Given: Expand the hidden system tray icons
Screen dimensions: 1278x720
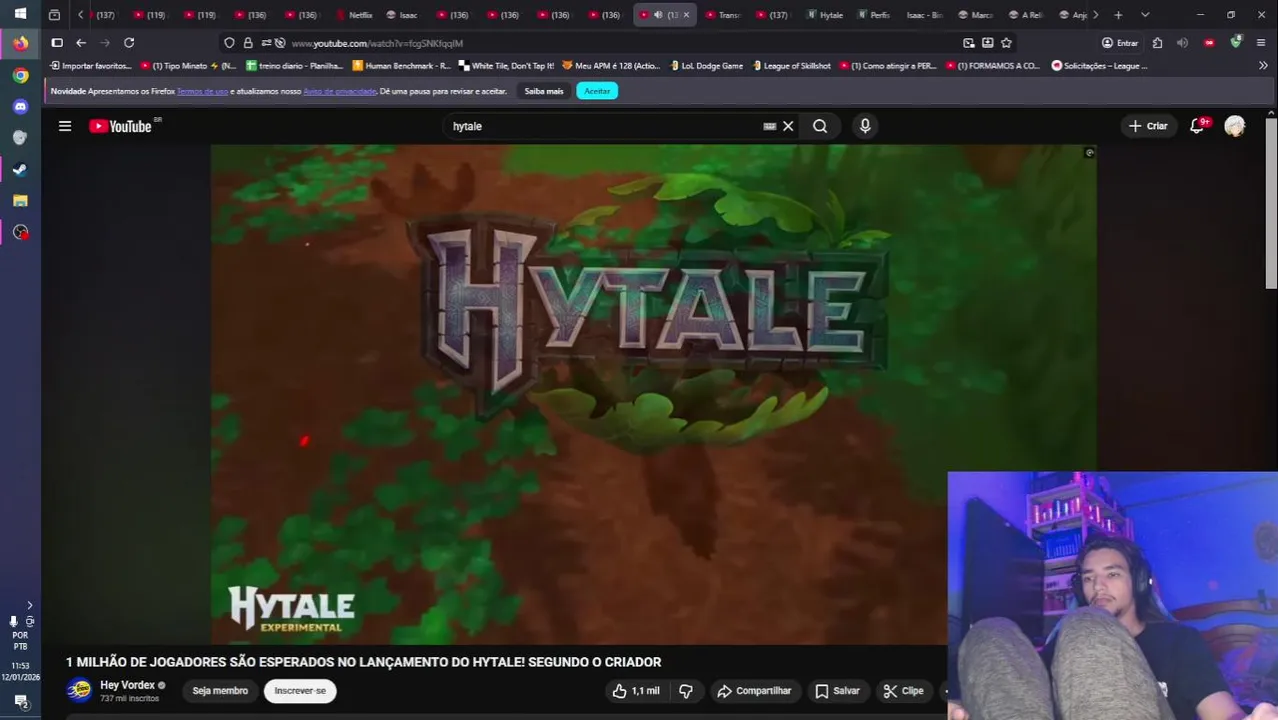Looking at the screenshot, I should click(x=29, y=605).
